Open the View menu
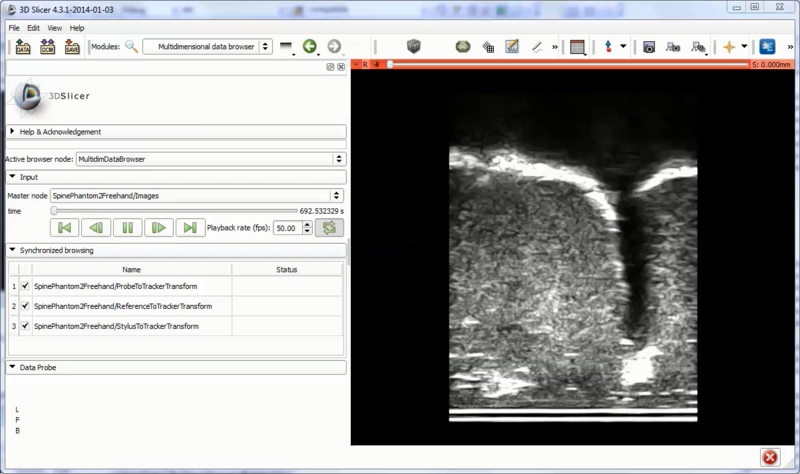 [x=54, y=28]
